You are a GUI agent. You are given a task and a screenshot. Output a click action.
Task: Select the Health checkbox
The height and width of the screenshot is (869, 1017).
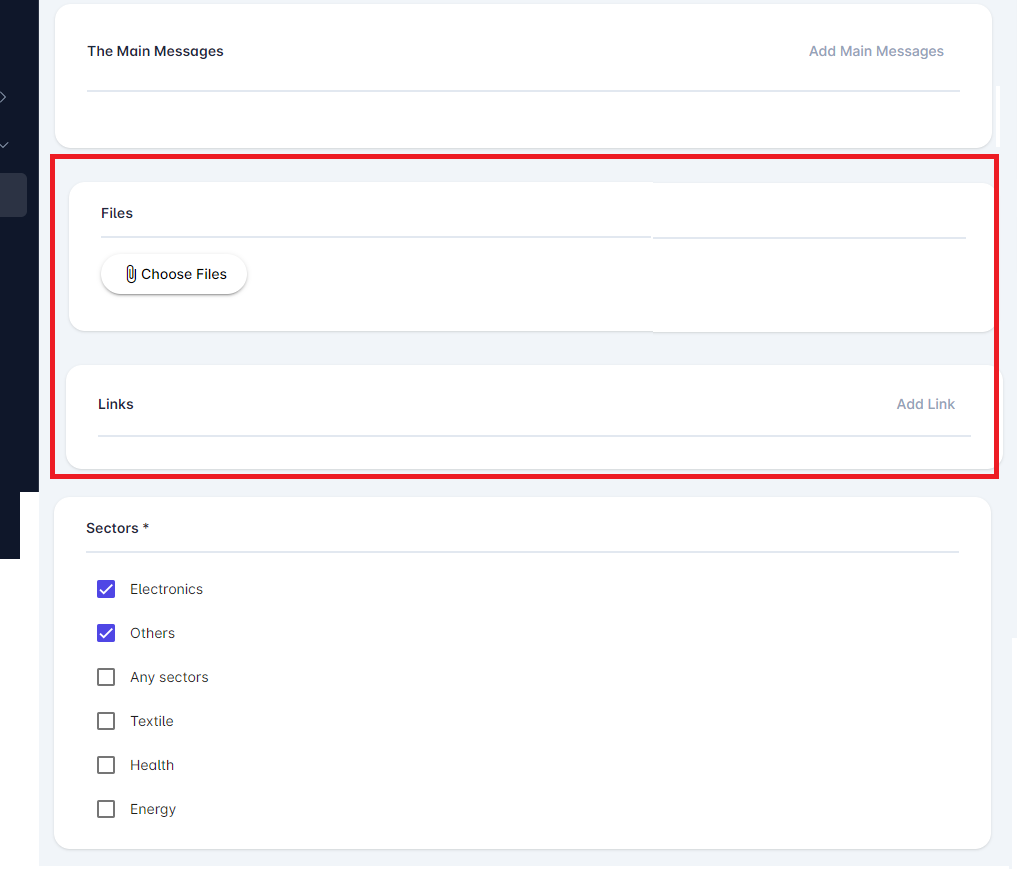point(106,765)
